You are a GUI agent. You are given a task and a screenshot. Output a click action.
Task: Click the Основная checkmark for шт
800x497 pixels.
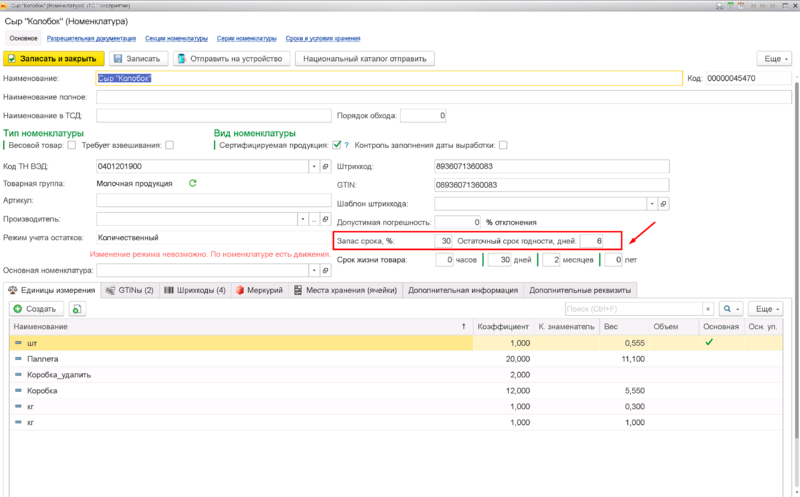(x=709, y=342)
